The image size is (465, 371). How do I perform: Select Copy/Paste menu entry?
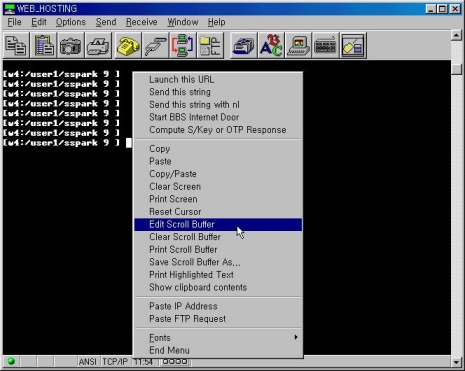pyautogui.click(x=218, y=174)
